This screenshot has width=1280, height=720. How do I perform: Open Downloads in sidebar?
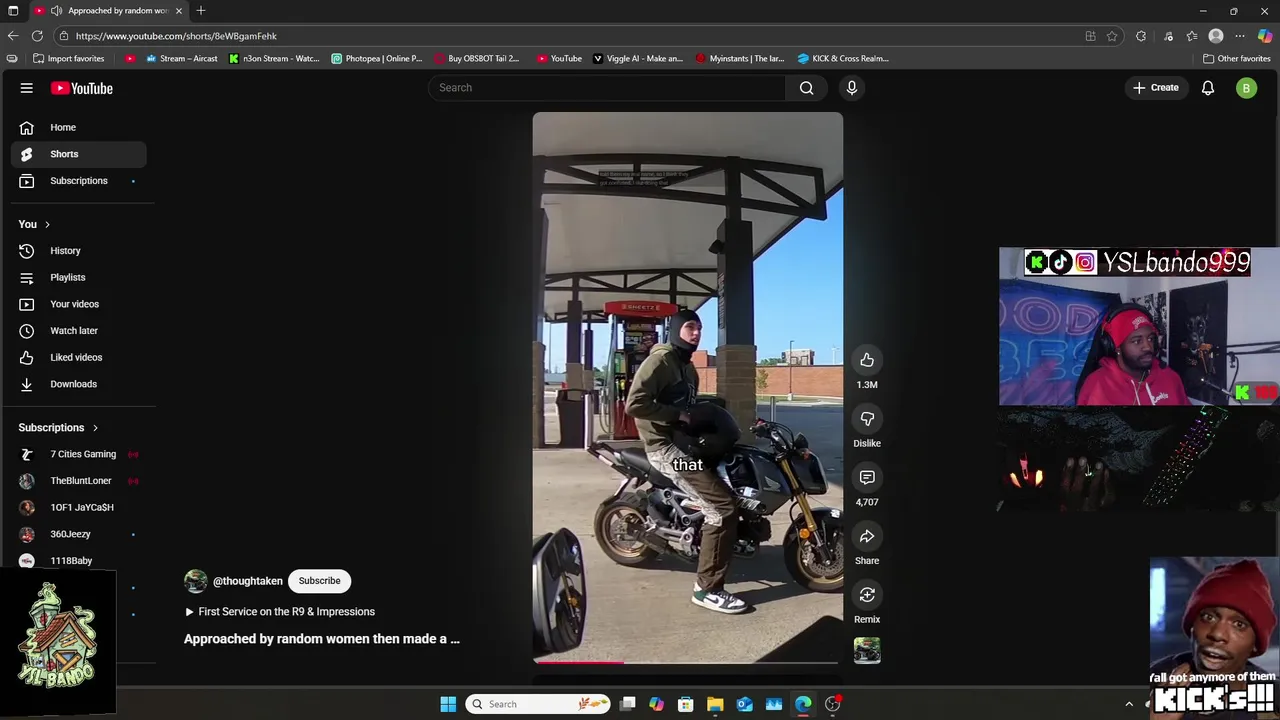[78, 384]
